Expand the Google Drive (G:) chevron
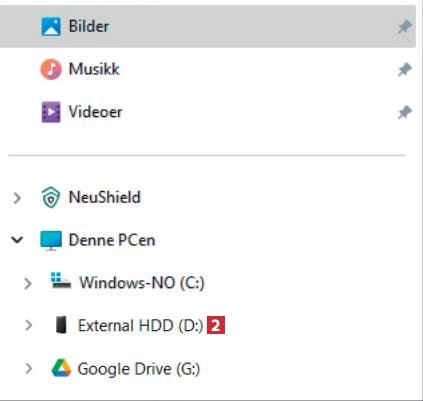Screen dimensions: 423x401 [29, 368]
